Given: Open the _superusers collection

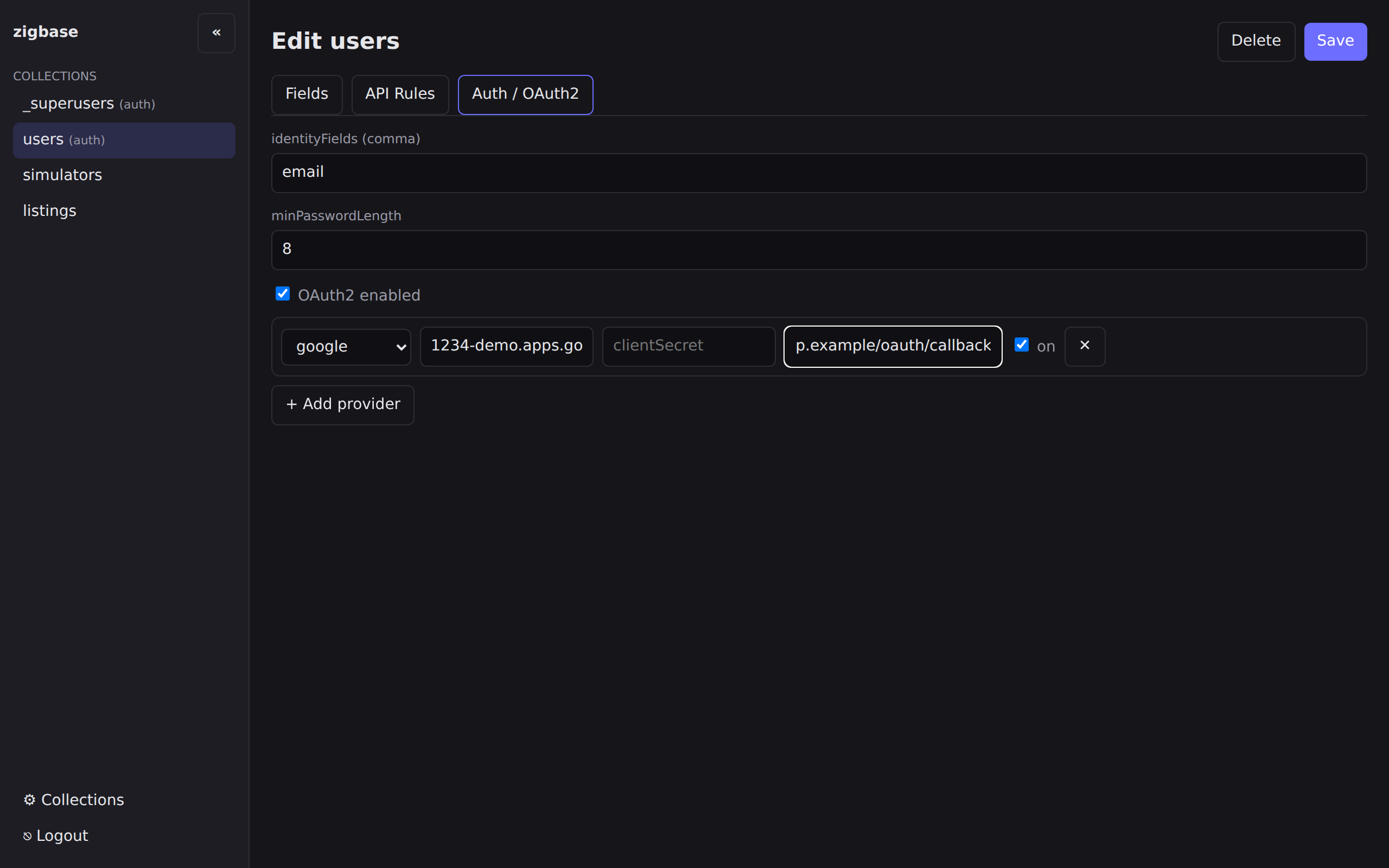Looking at the screenshot, I should pyautogui.click(x=124, y=104).
